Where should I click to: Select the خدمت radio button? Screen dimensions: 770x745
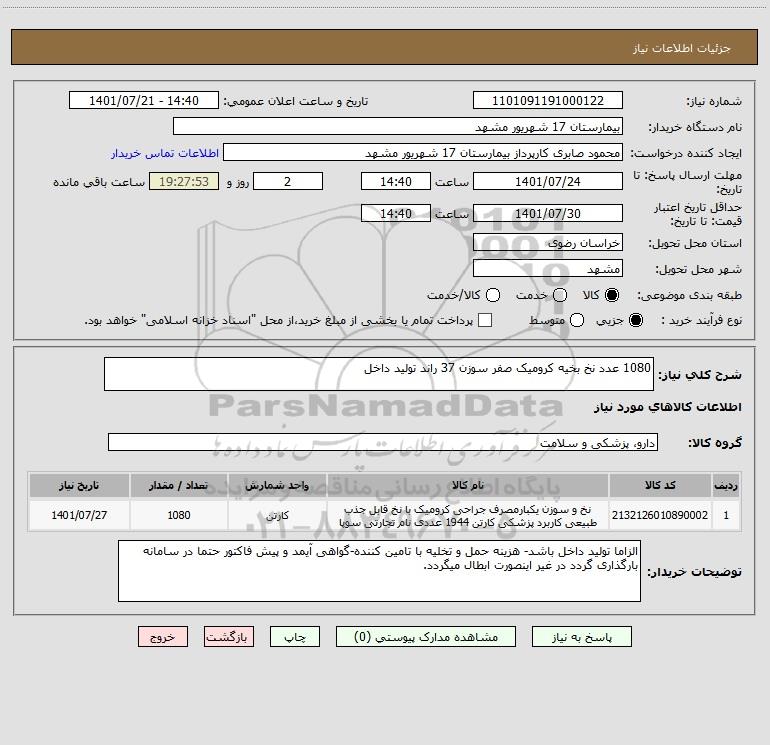click(560, 295)
